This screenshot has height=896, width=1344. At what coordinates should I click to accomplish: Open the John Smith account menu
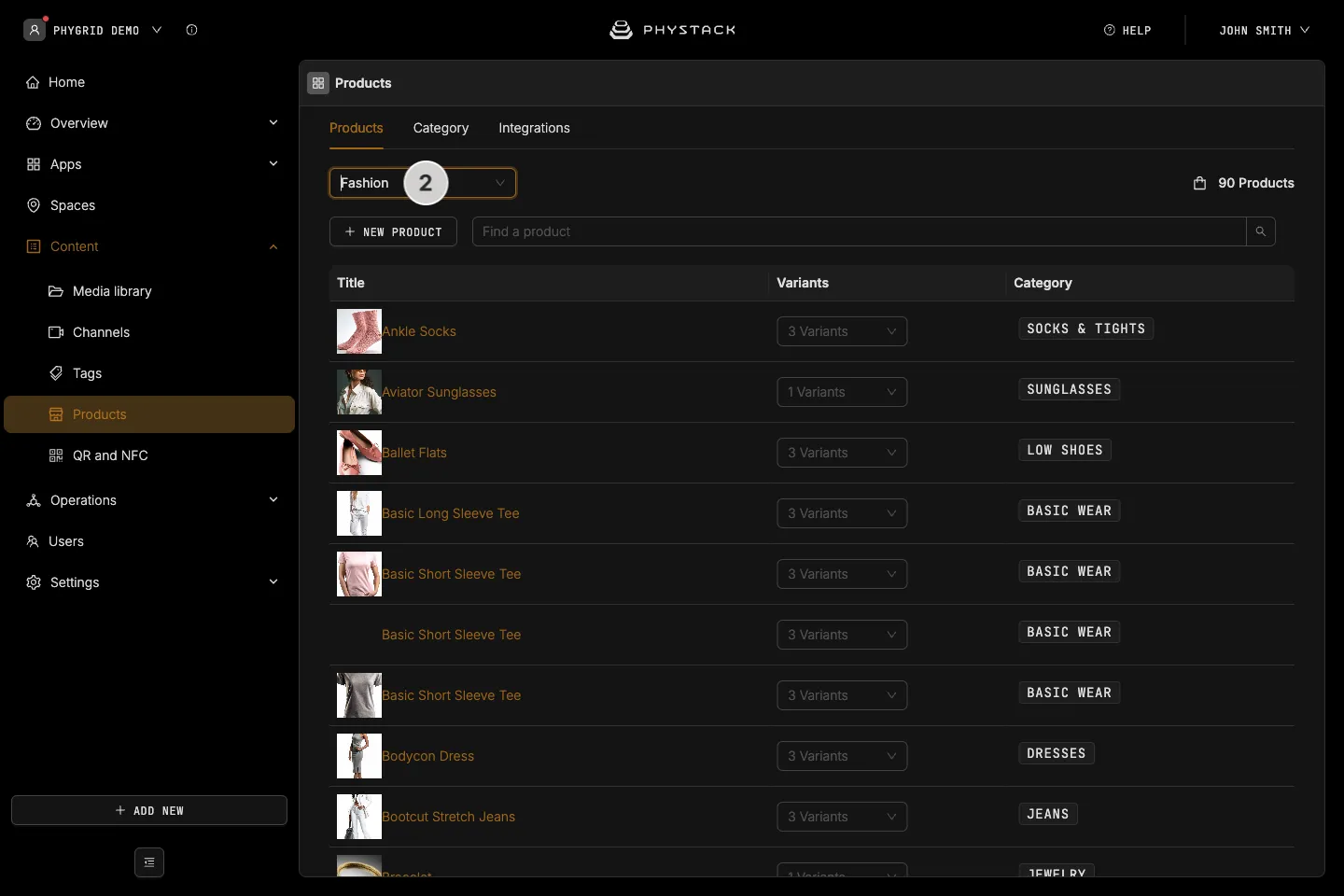[1264, 30]
